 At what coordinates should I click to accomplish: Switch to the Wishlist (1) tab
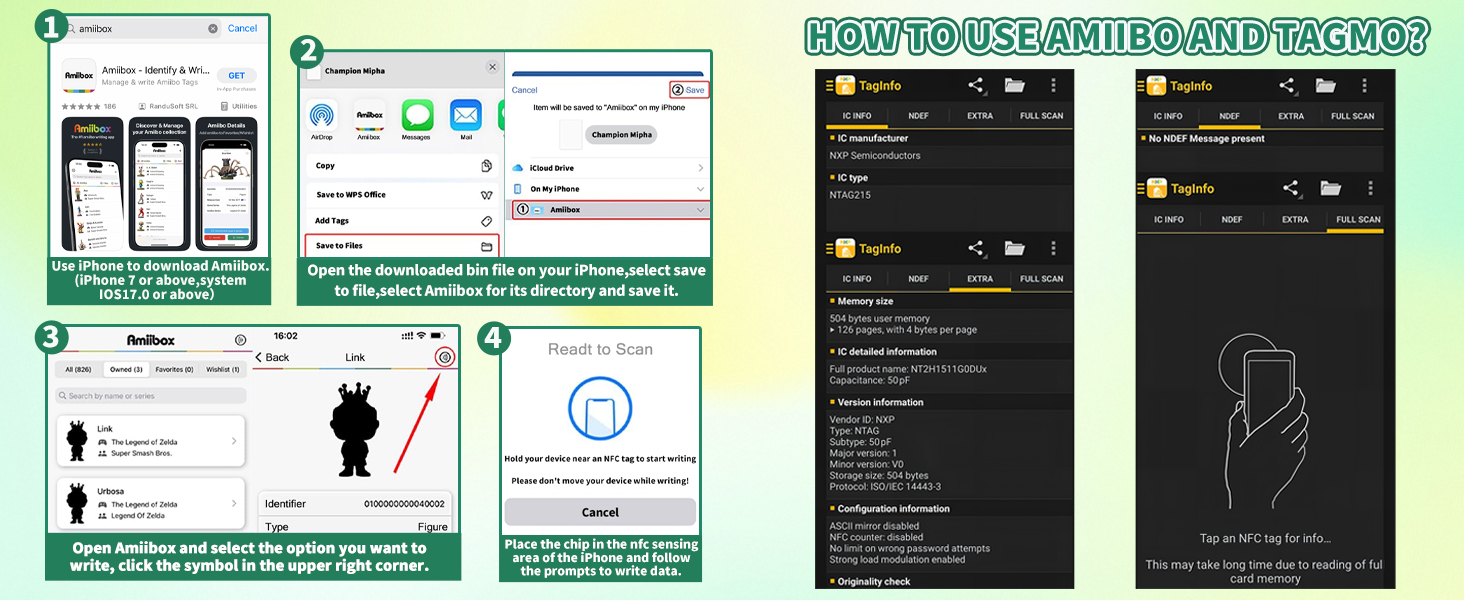(x=223, y=370)
